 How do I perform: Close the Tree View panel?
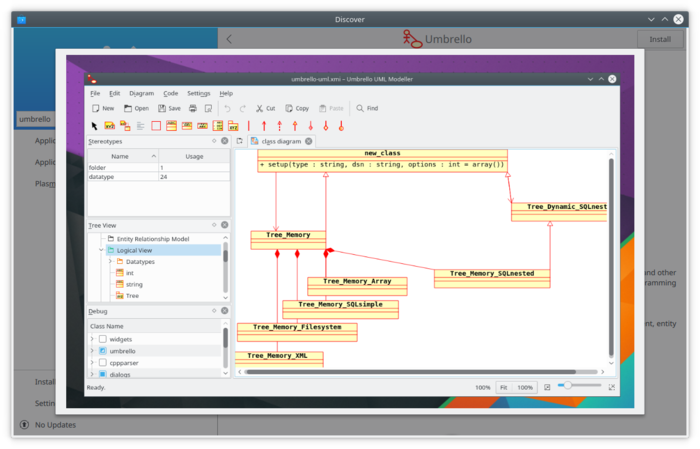click(x=225, y=224)
